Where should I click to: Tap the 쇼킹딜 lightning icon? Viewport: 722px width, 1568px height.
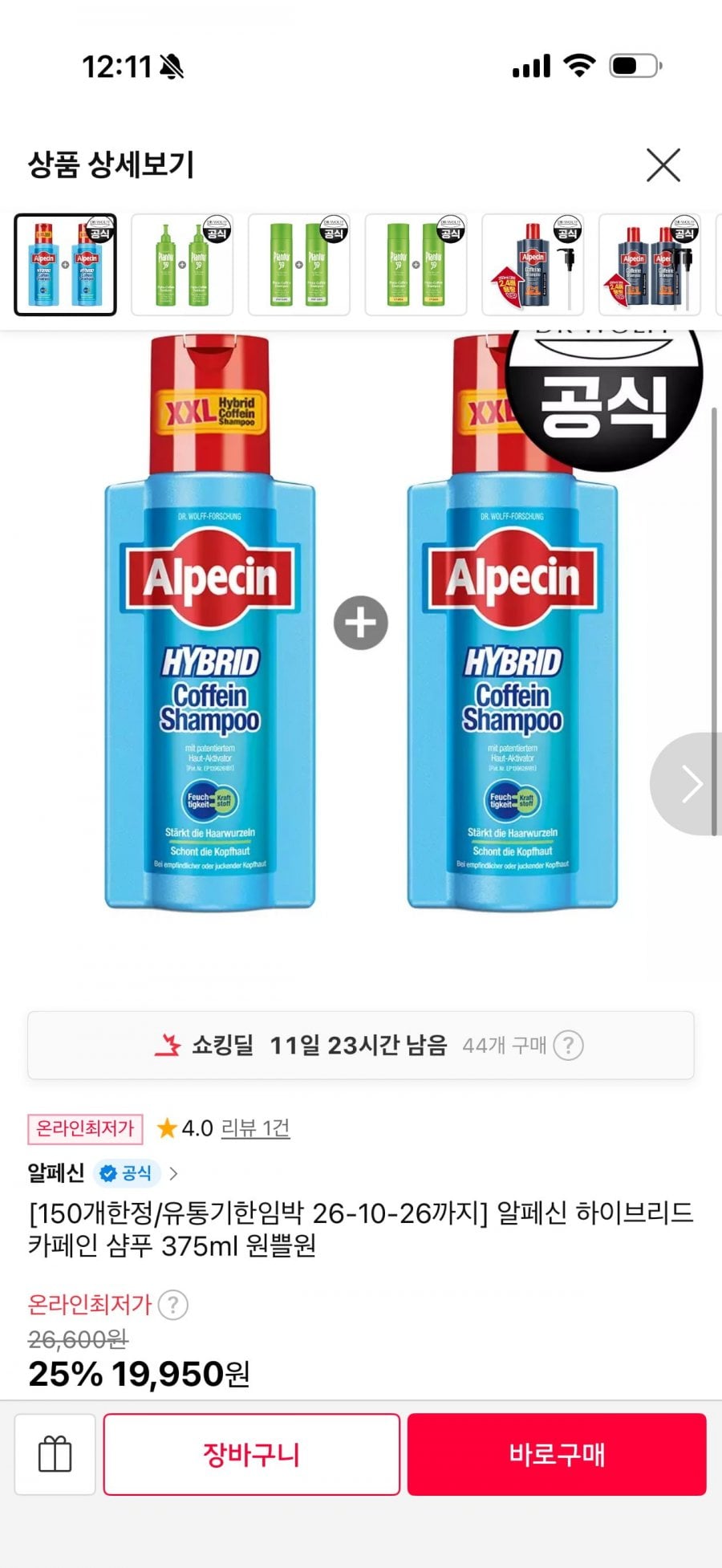[168, 1045]
